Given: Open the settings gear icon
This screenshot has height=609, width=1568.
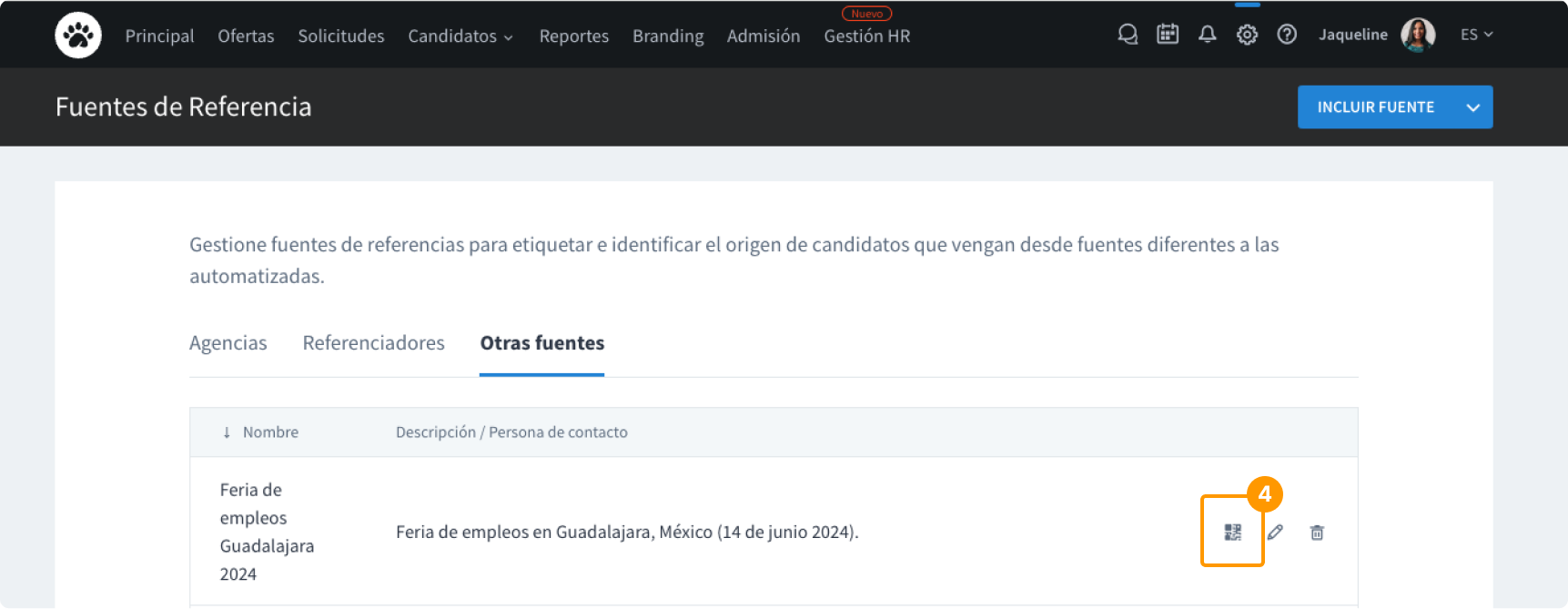Looking at the screenshot, I should pos(1247,35).
